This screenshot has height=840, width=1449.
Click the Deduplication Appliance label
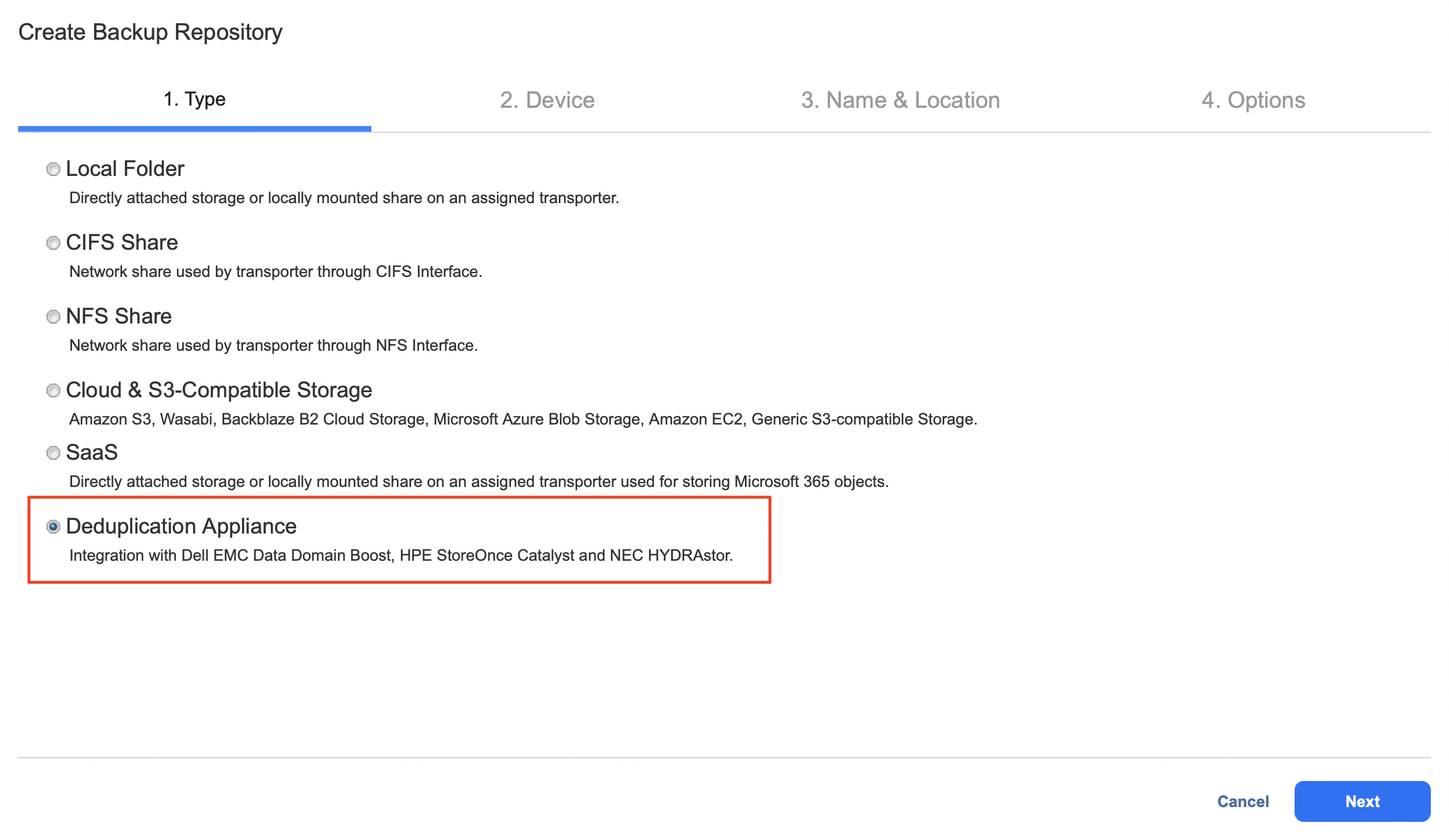tap(181, 526)
